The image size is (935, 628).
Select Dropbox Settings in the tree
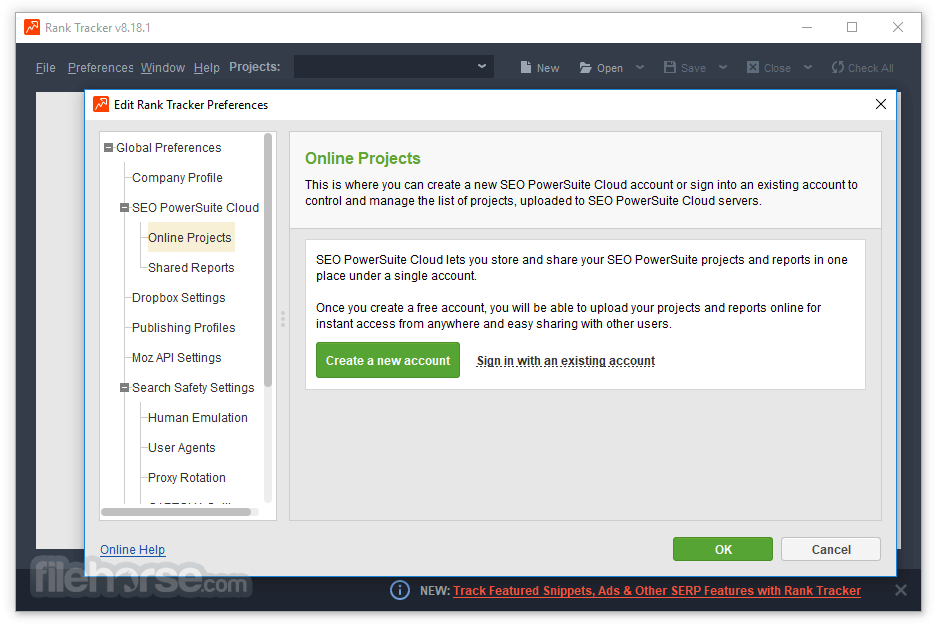click(x=178, y=298)
